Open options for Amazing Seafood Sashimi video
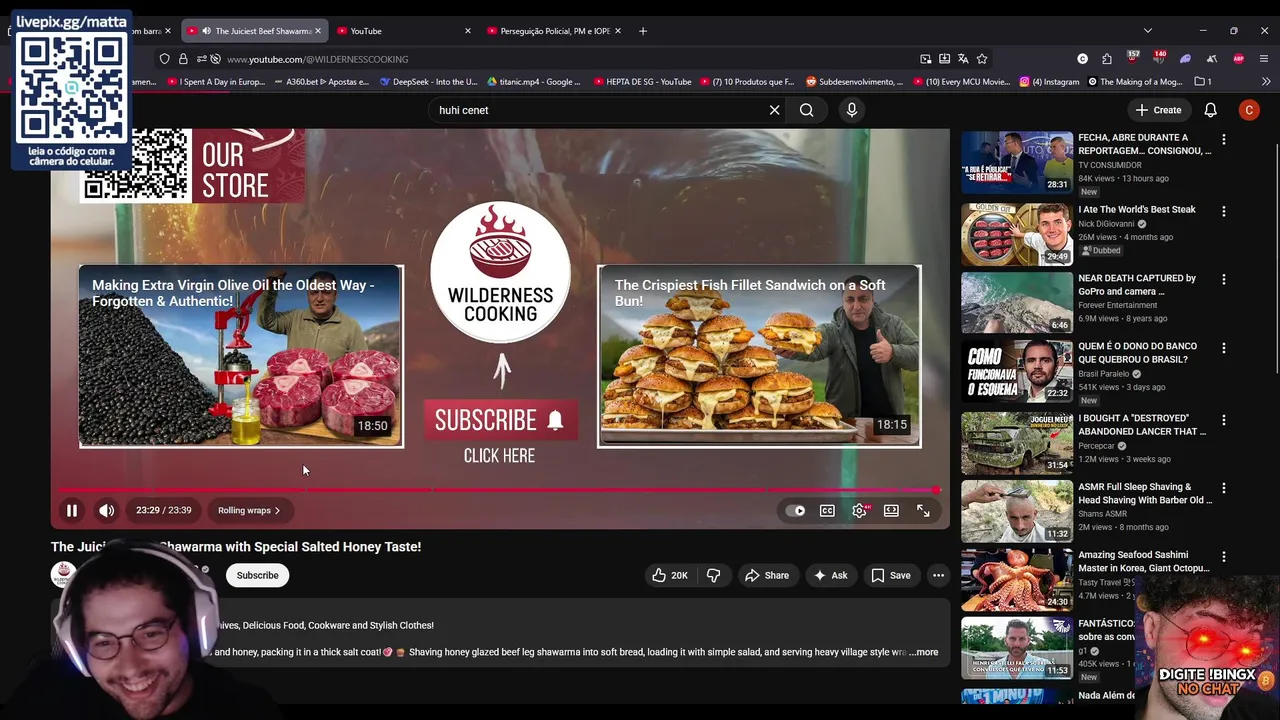1280x720 pixels. pyautogui.click(x=1223, y=556)
